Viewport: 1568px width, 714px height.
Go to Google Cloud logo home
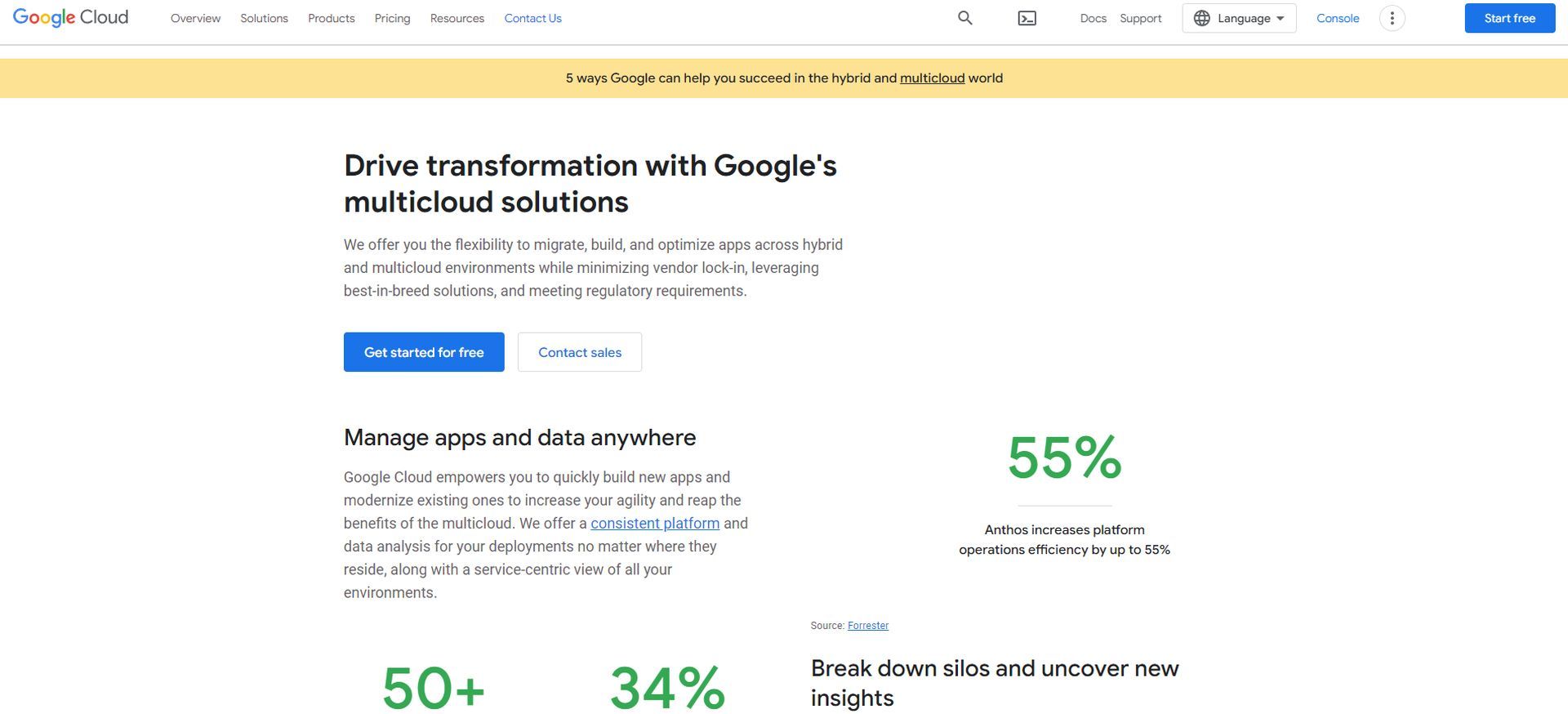pos(71,18)
